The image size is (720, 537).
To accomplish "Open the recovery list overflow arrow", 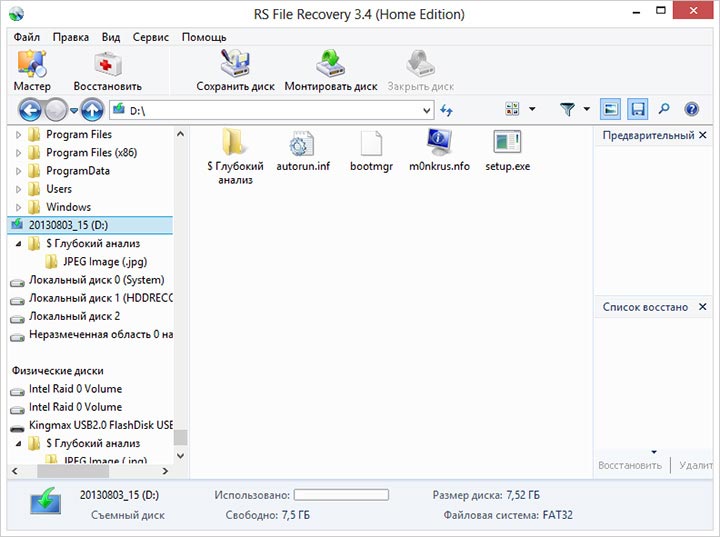I will click(x=654, y=452).
